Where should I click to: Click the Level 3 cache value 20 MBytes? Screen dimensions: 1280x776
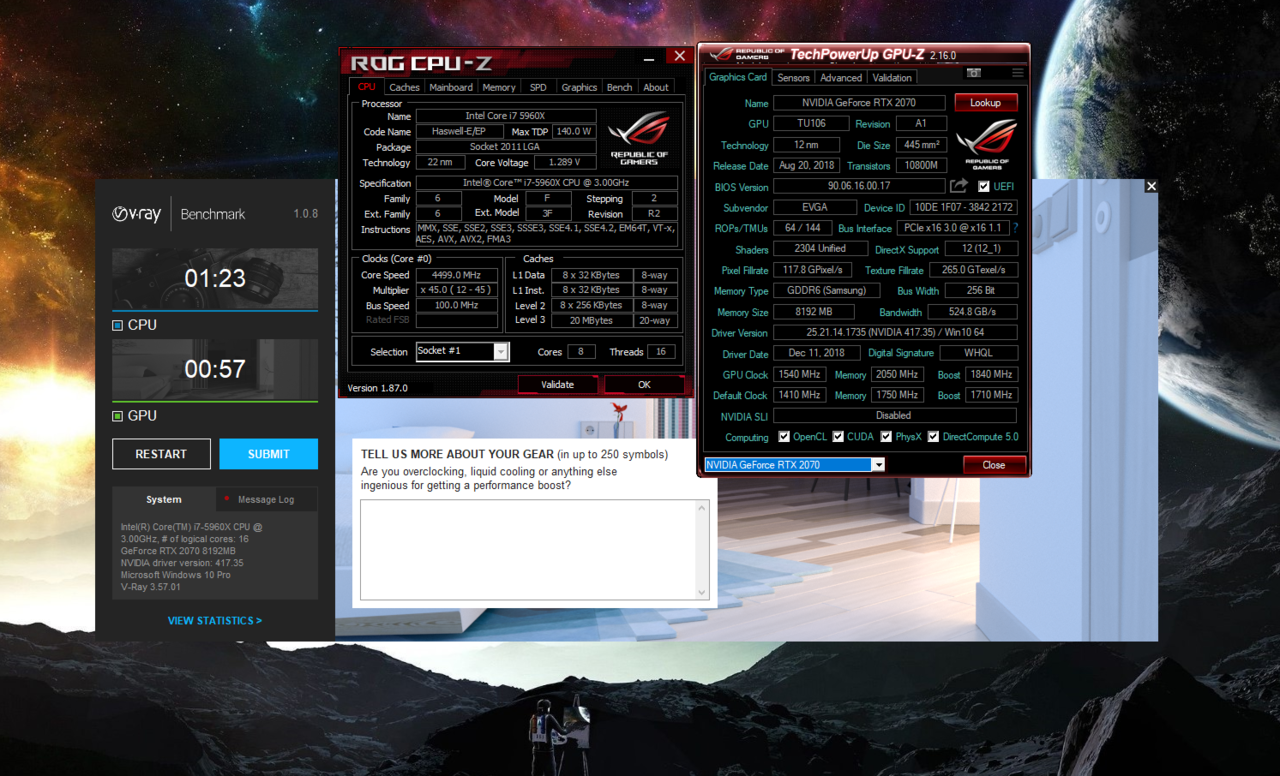click(592, 320)
